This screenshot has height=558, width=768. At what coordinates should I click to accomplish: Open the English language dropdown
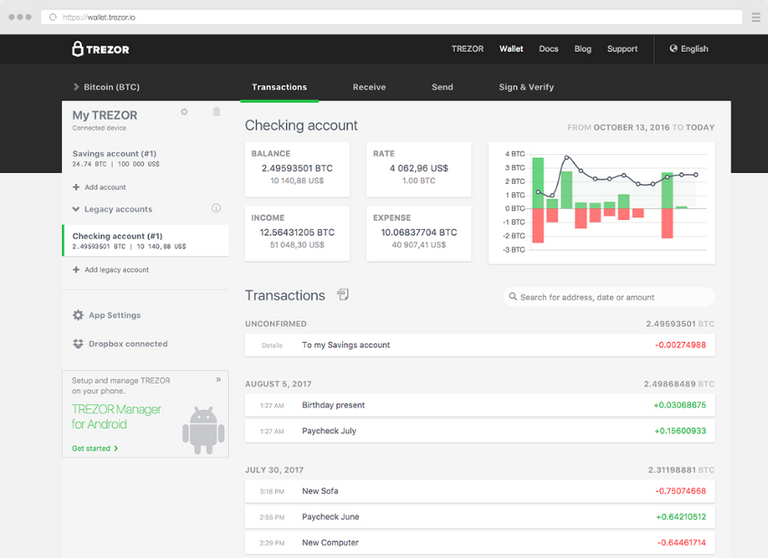click(x=689, y=49)
